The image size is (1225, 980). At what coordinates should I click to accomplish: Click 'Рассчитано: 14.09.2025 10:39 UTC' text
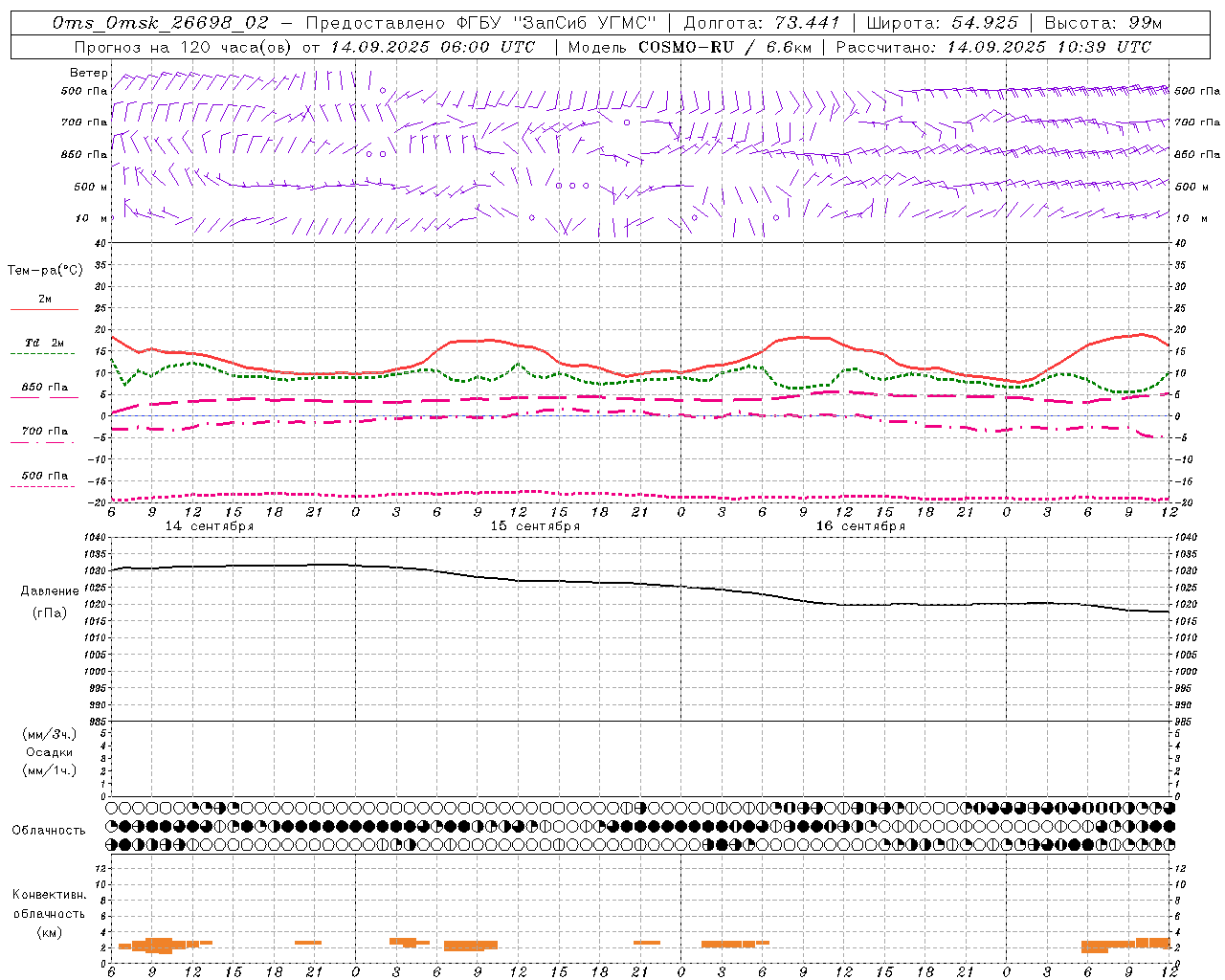tap(993, 47)
